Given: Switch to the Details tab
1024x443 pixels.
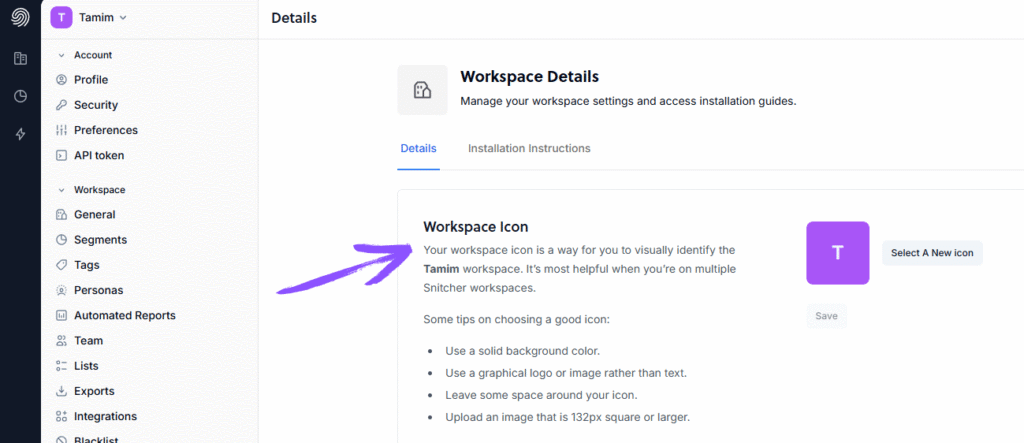Looking at the screenshot, I should point(419,149).
